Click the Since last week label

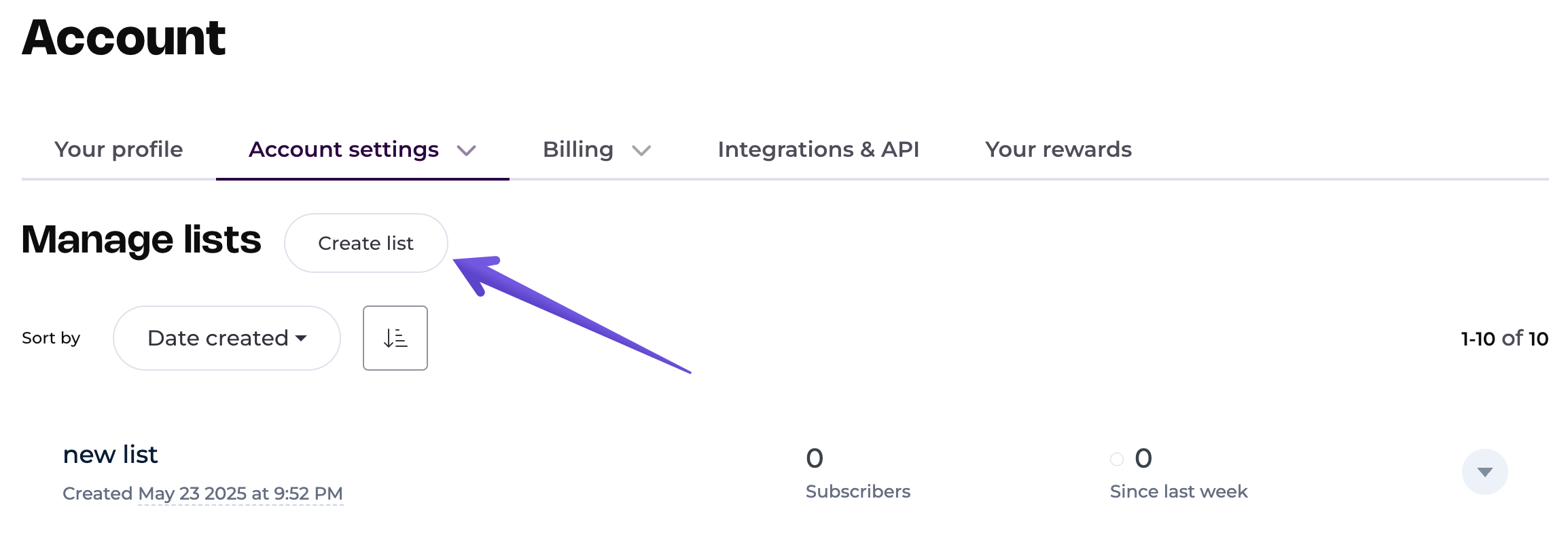pos(1179,491)
